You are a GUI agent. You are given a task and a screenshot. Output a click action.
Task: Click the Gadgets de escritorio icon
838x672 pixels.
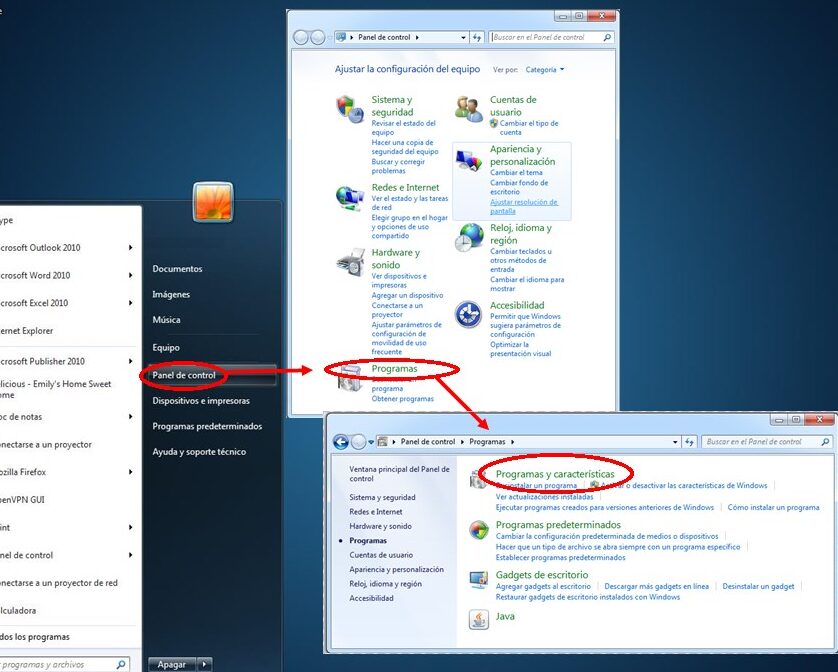(x=479, y=578)
